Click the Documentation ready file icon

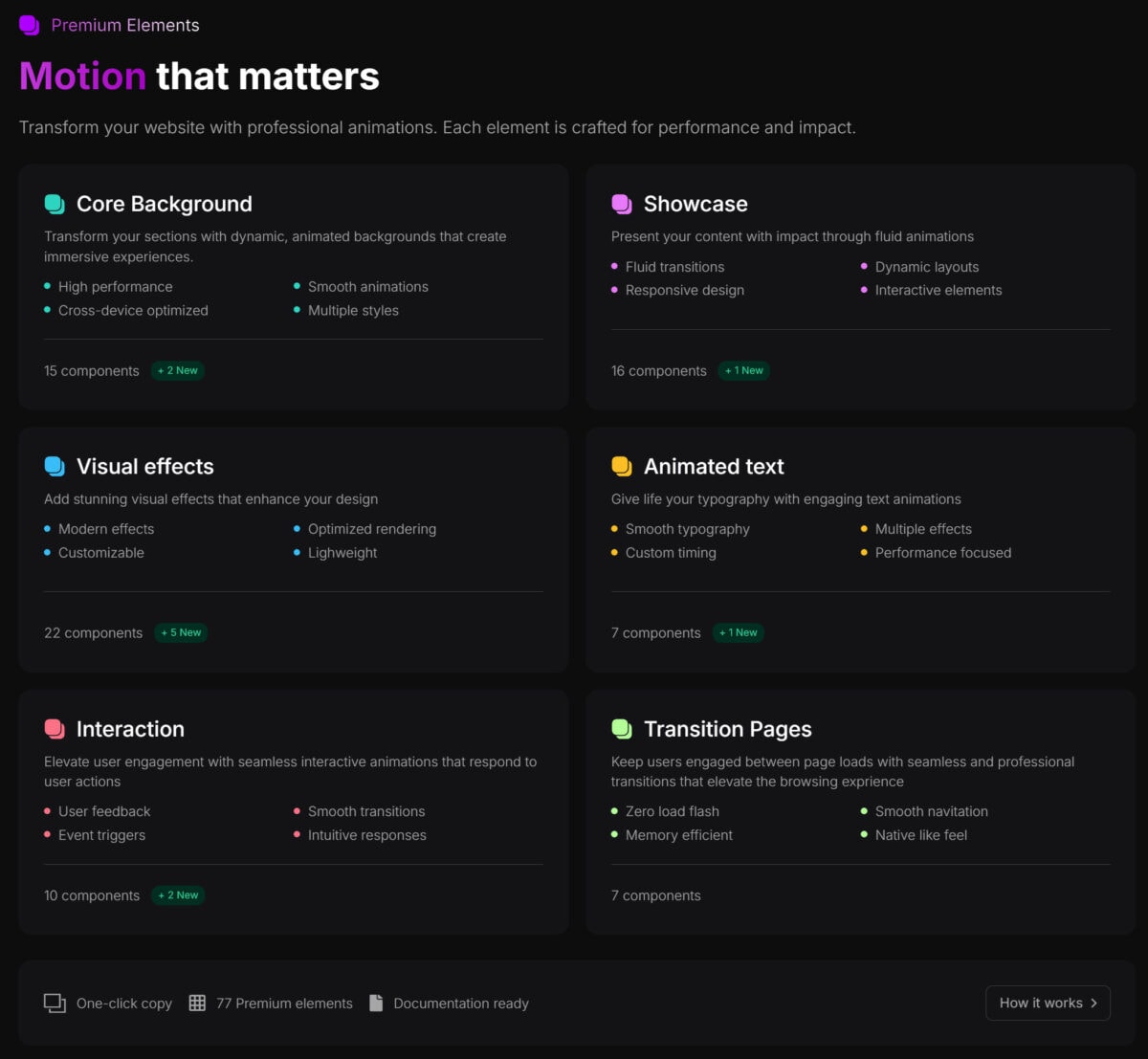coord(376,1004)
